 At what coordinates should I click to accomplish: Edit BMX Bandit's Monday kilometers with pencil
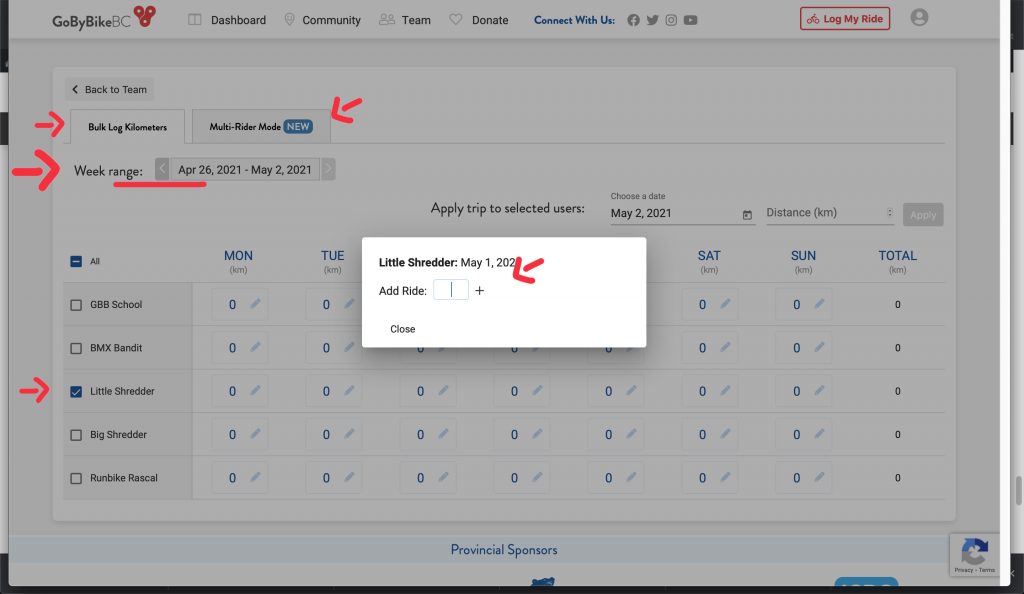tap(255, 347)
